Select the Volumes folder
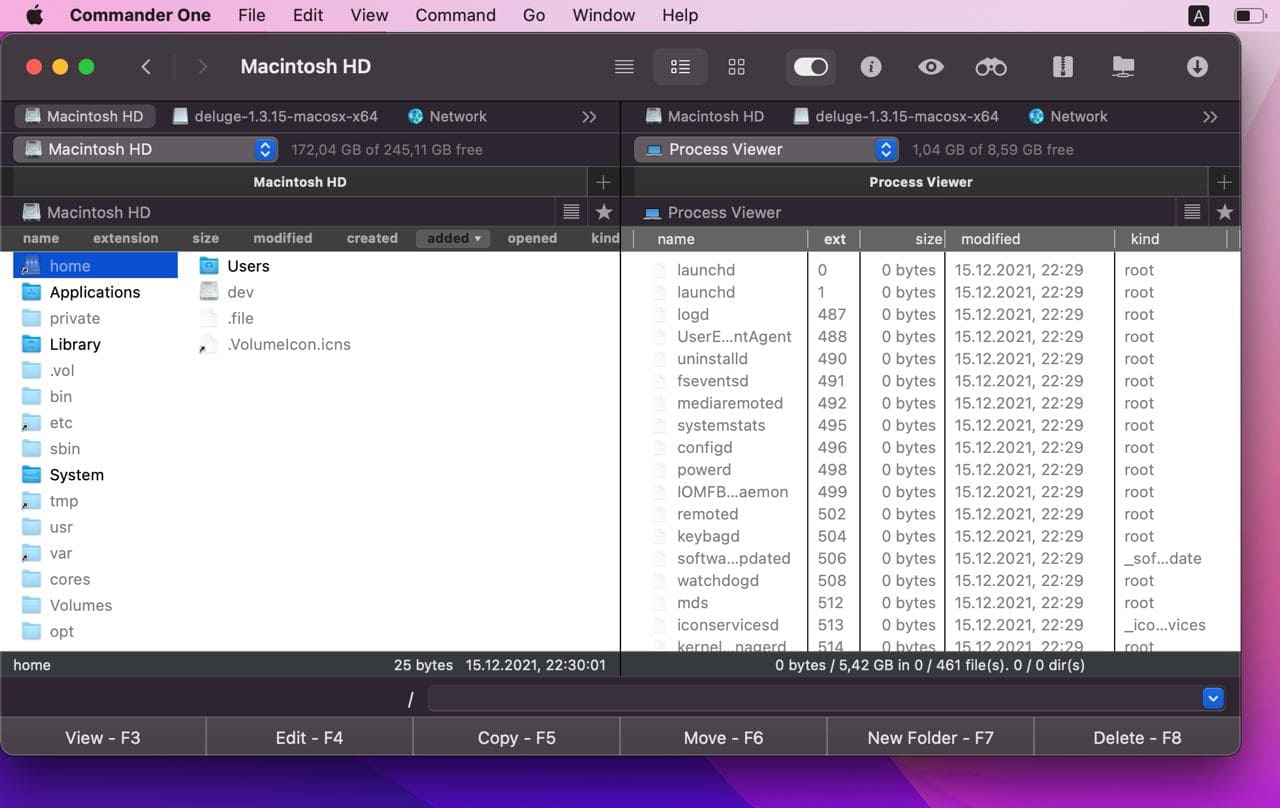 click(96, 605)
